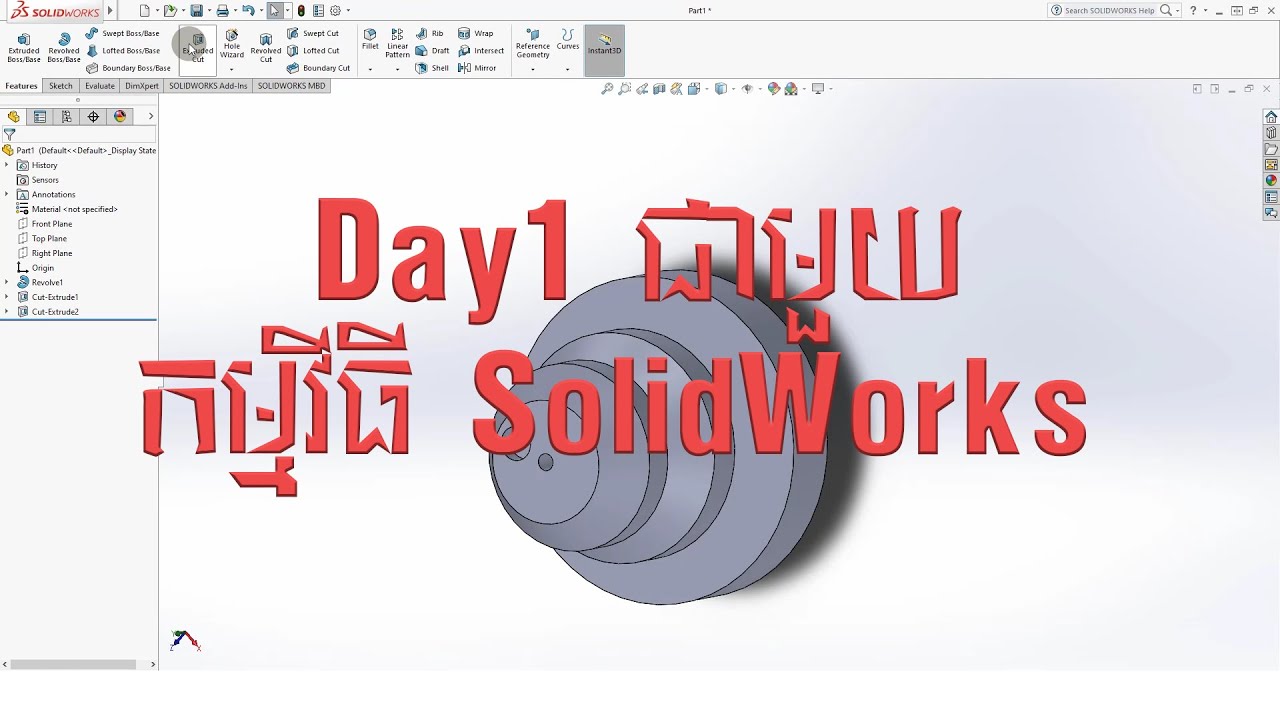Image resolution: width=1280 pixels, height=720 pixels.
Task: Expand the manager panel tabs arrow
Action: 151,116
